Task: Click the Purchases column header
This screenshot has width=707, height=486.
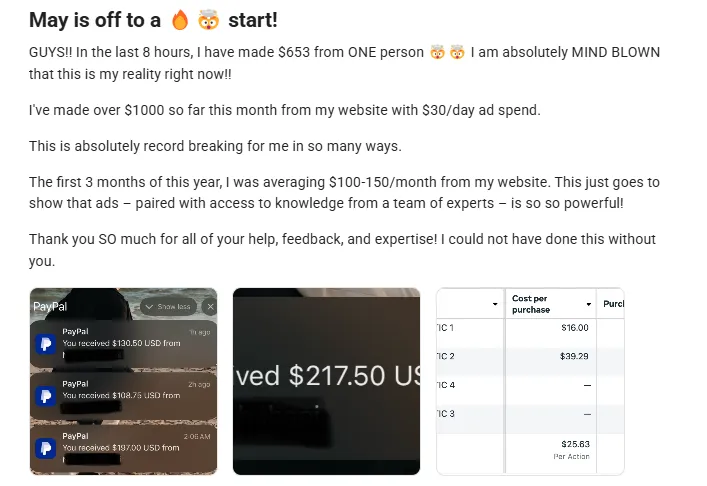Action: point(613,304)
